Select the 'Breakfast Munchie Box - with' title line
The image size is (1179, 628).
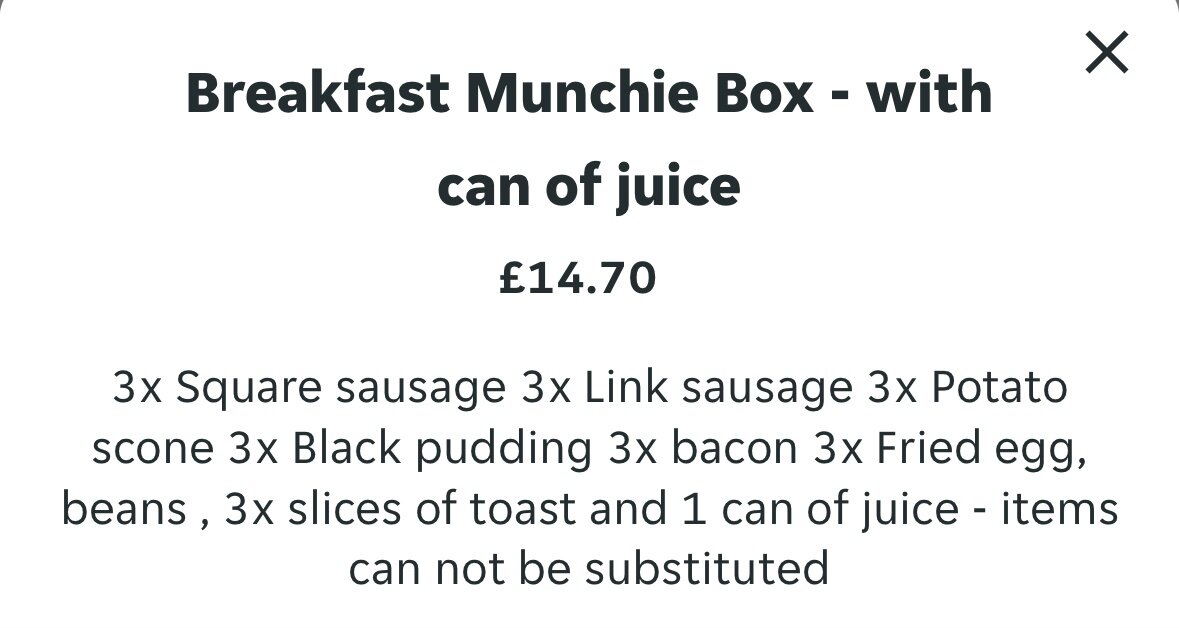tap(589, 93)
